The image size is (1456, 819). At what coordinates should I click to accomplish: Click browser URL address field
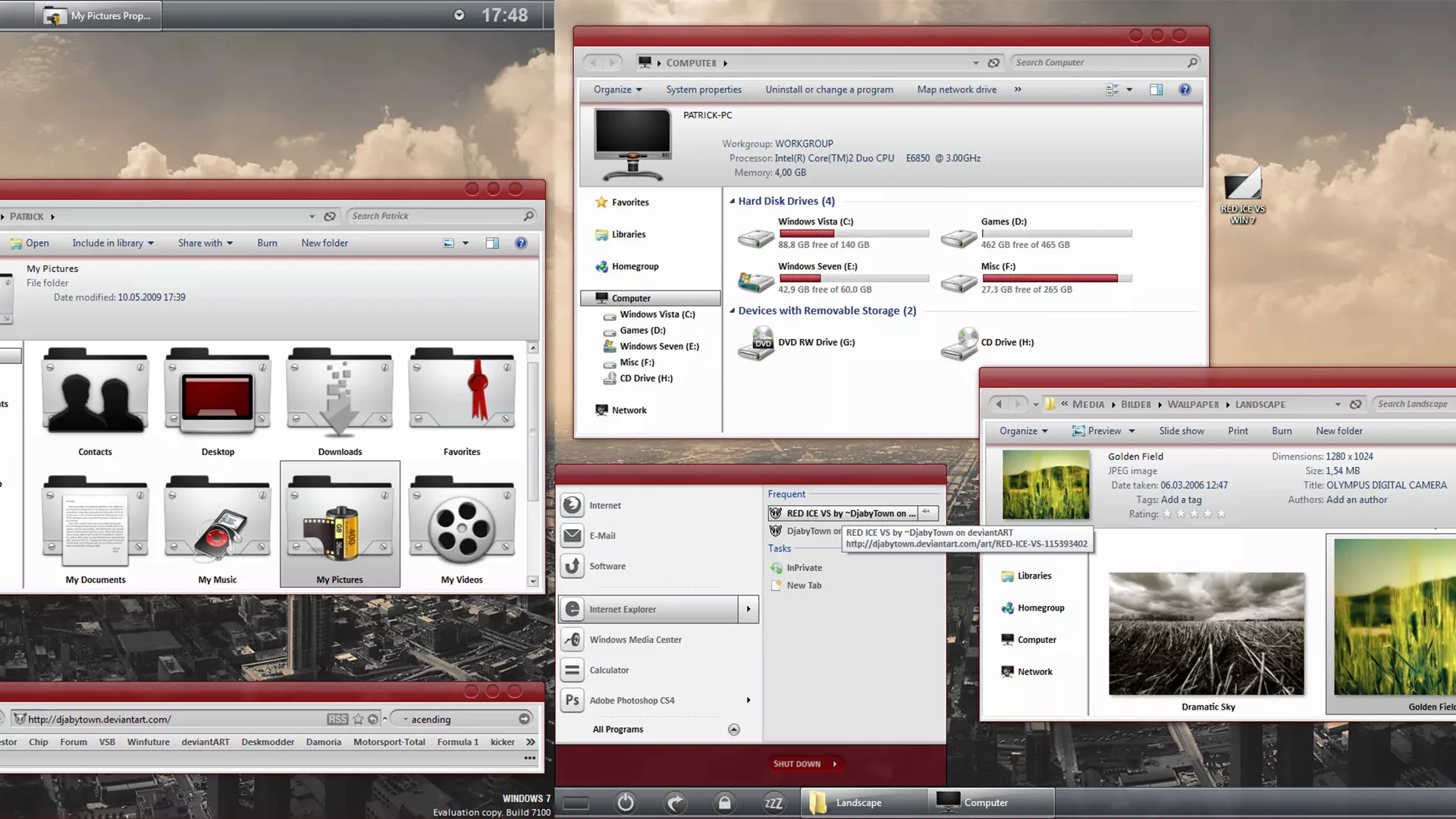pyautogui.click(x=174, y=719)
